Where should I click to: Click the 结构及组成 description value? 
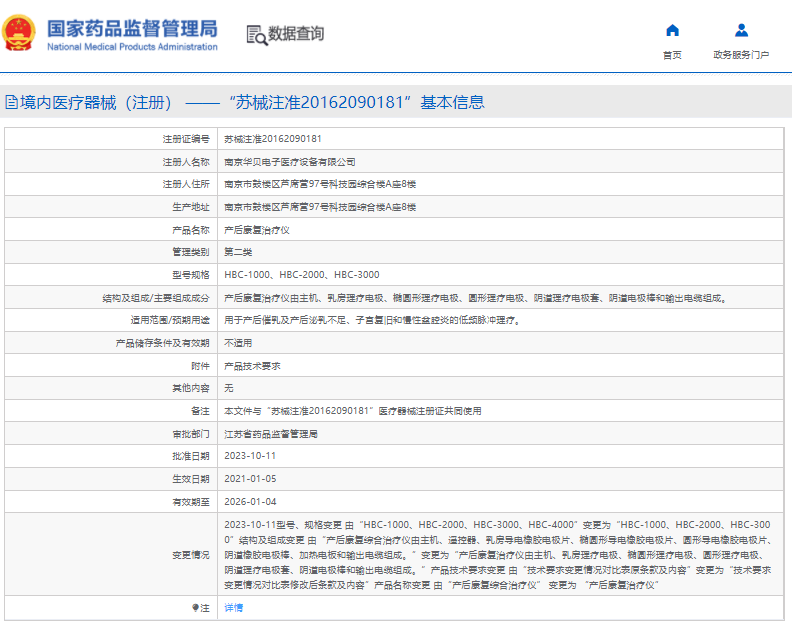click(475, 298)
